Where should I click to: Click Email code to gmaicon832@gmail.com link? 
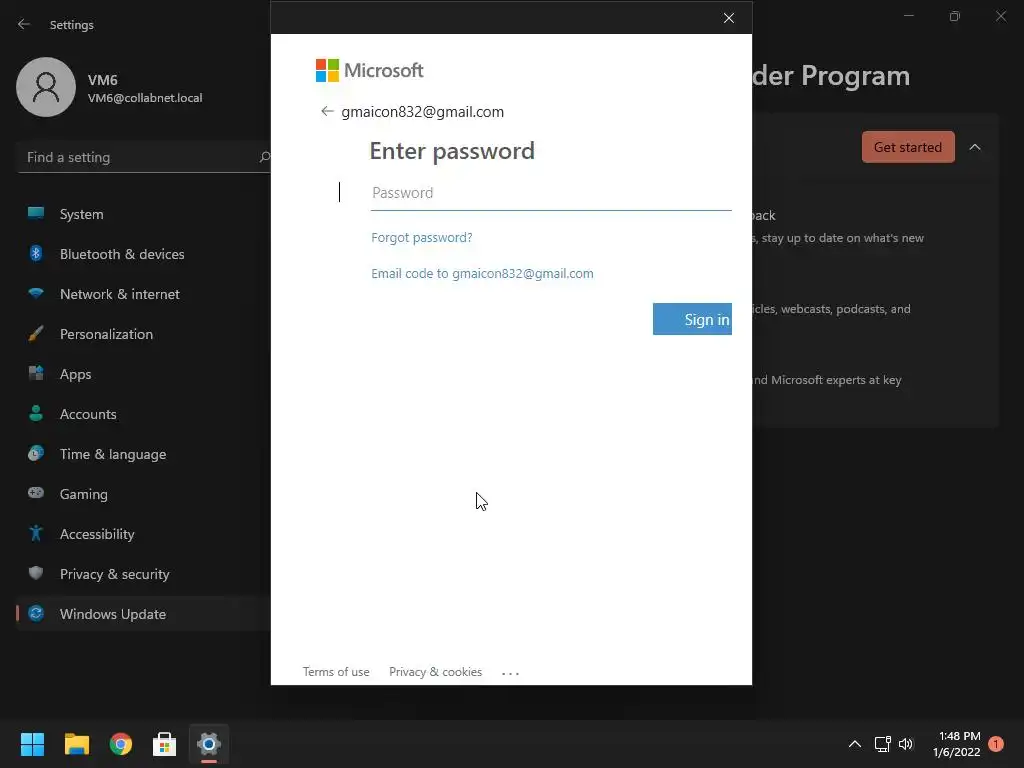pyautogui.click(x=482, y=273)
